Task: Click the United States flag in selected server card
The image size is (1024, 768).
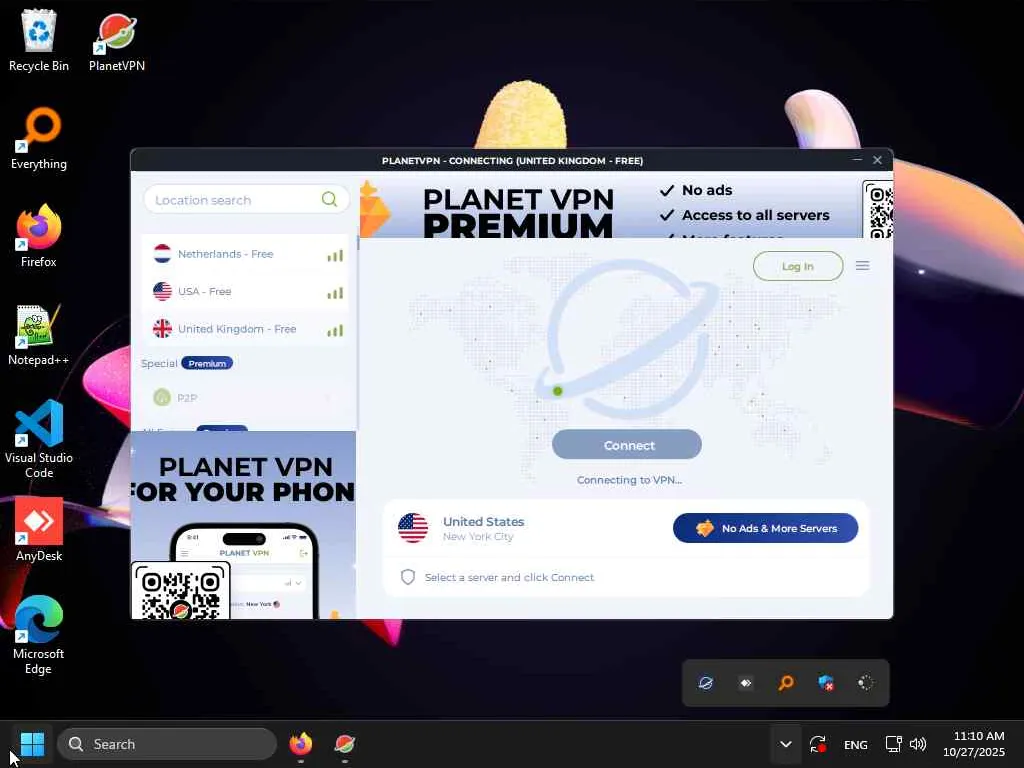Action: click(x=413, y=528)
